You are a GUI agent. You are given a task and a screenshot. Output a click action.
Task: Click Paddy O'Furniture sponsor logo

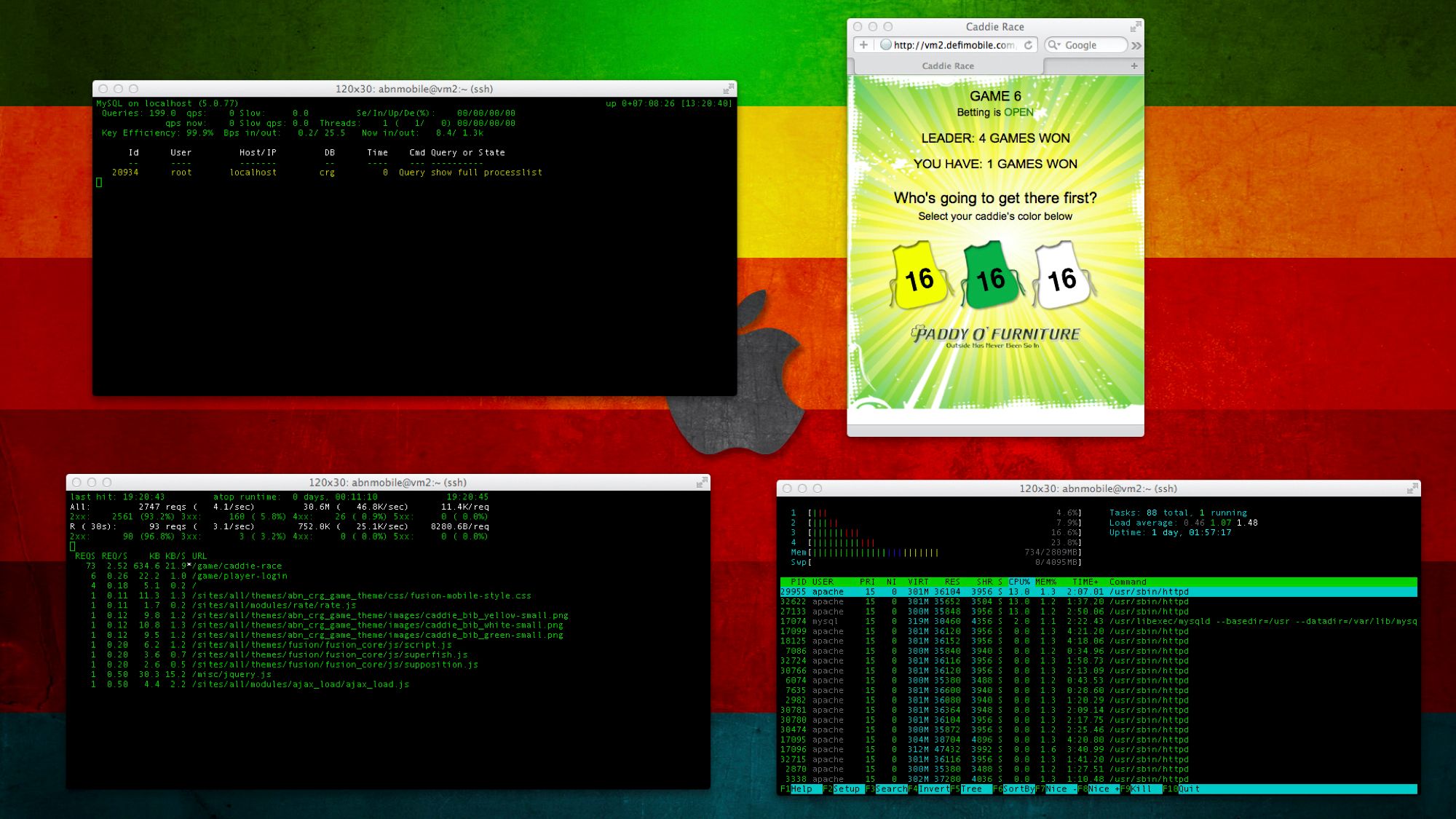click(995, 336)
